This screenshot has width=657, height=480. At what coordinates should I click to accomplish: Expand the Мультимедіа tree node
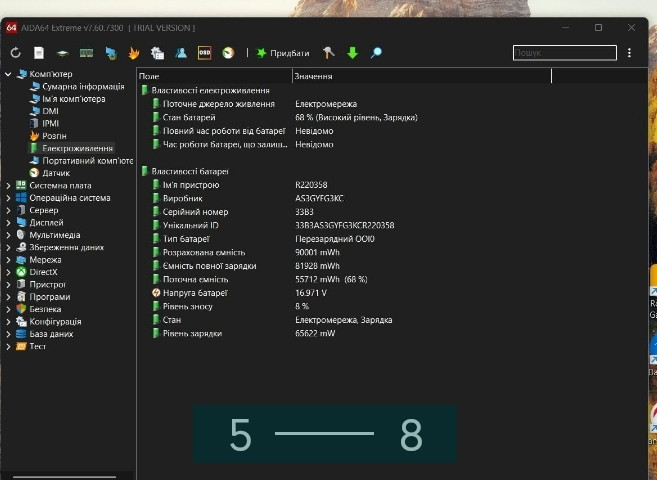(9, 235)
